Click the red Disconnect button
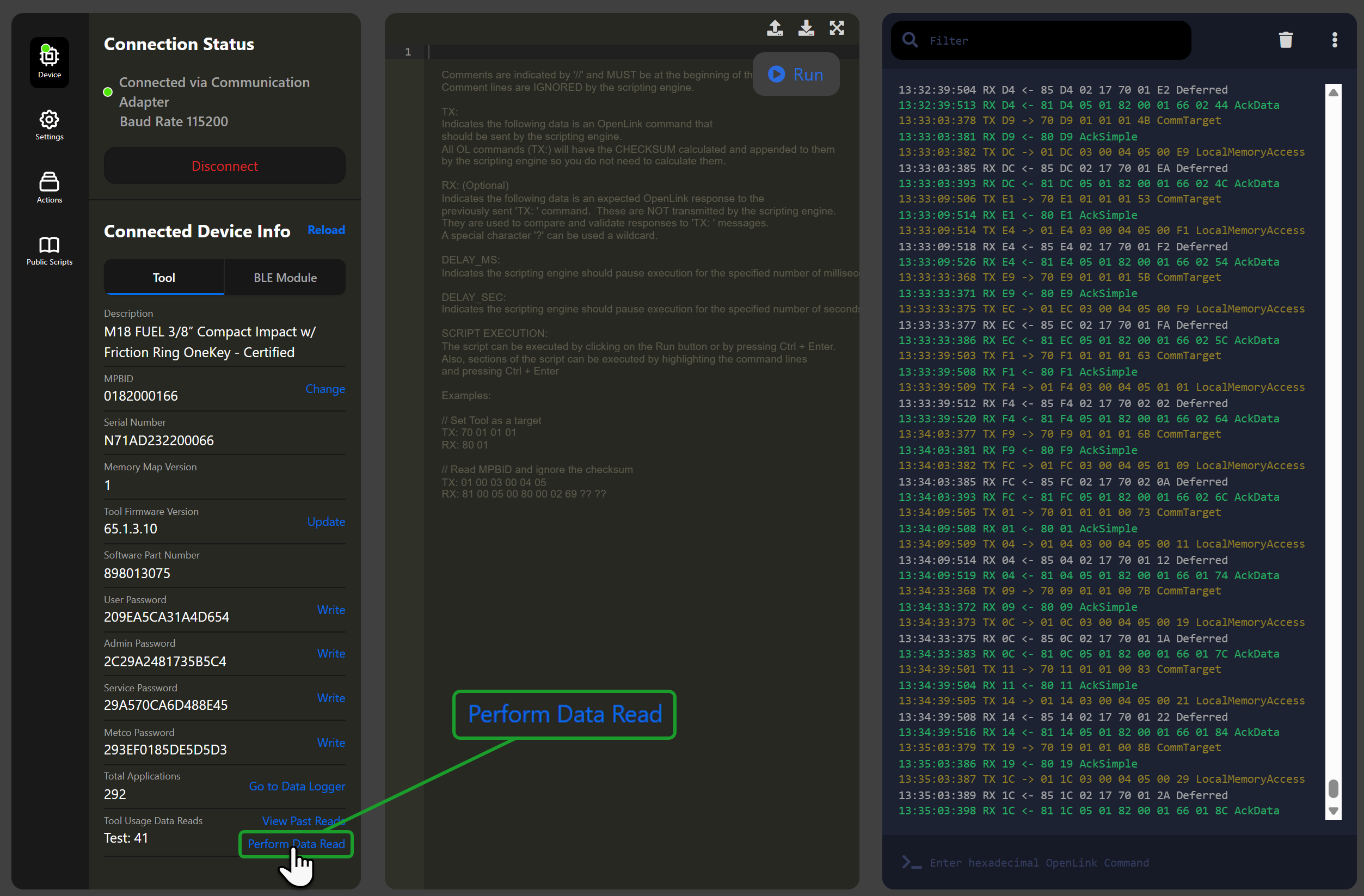Image resolution: width=1364 pixels, height=896 pixels. point(224,165)
